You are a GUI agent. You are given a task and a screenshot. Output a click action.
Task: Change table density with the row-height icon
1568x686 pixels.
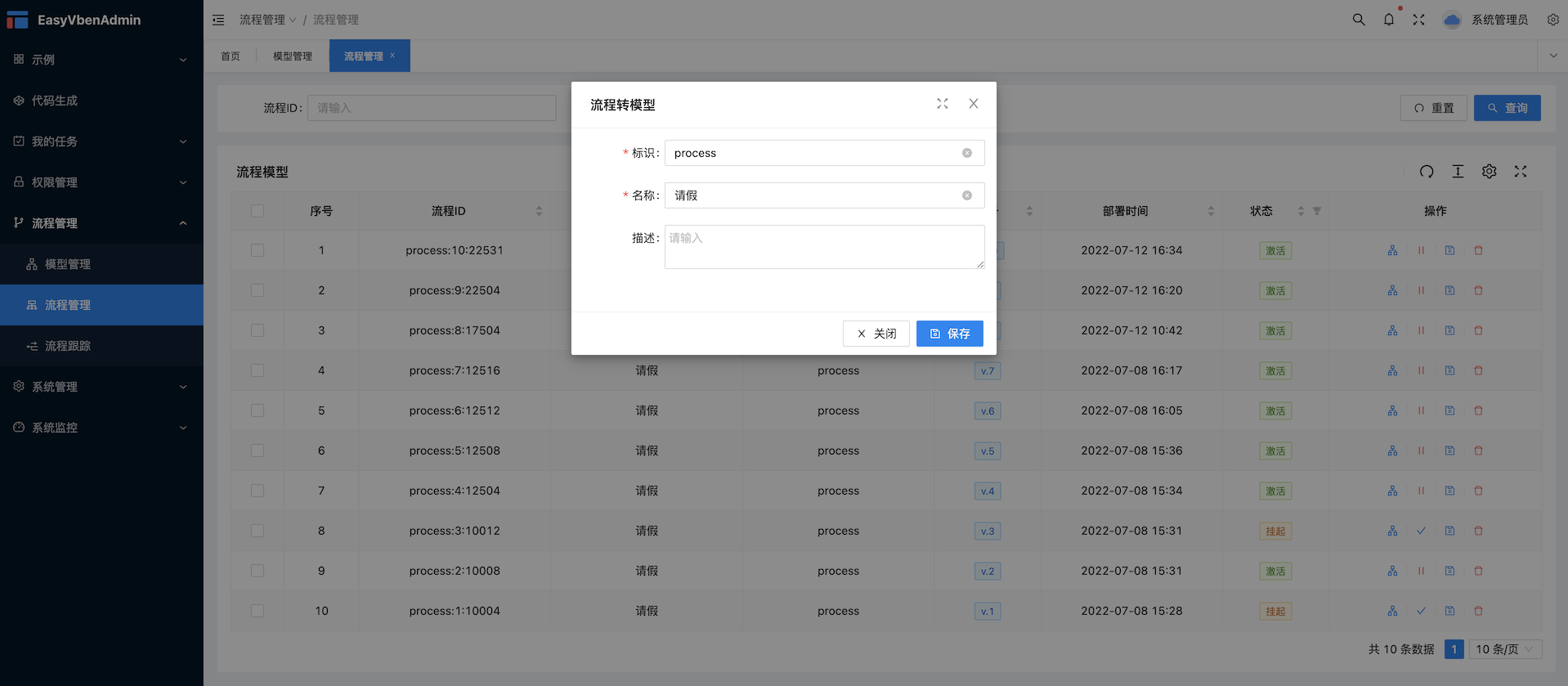pos(1458,172)
